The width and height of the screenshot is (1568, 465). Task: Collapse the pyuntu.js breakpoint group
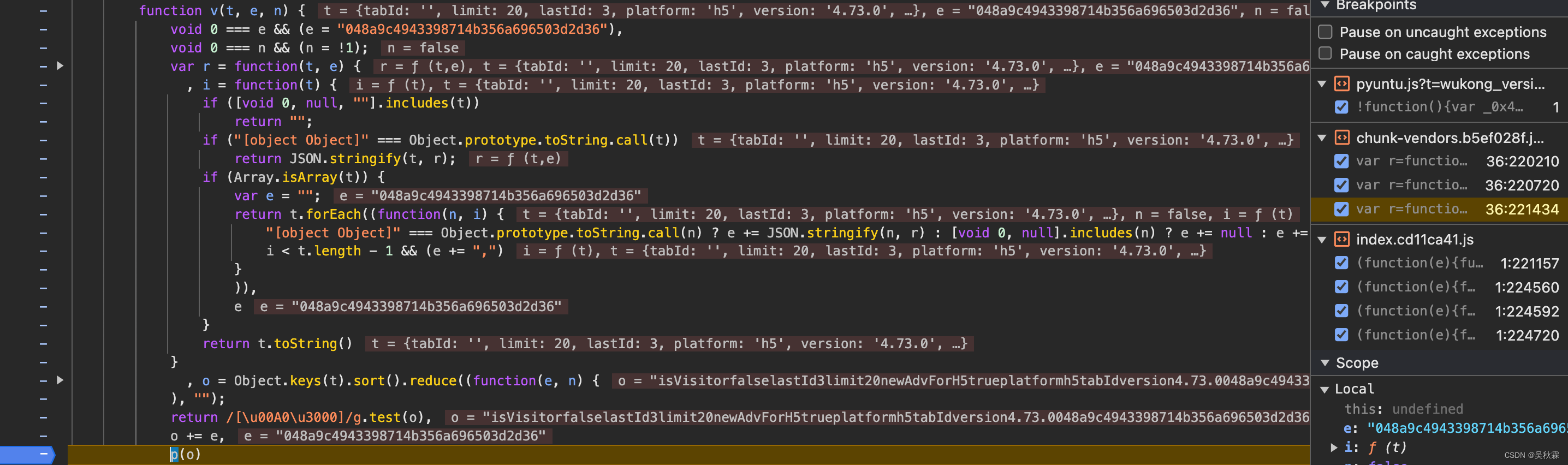pyautogui.click(x=1322, y=84)
